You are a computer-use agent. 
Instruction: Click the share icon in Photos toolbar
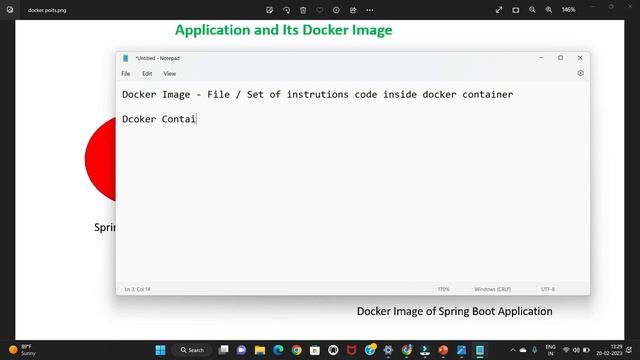pyautogui.click(x=353, y=10)
